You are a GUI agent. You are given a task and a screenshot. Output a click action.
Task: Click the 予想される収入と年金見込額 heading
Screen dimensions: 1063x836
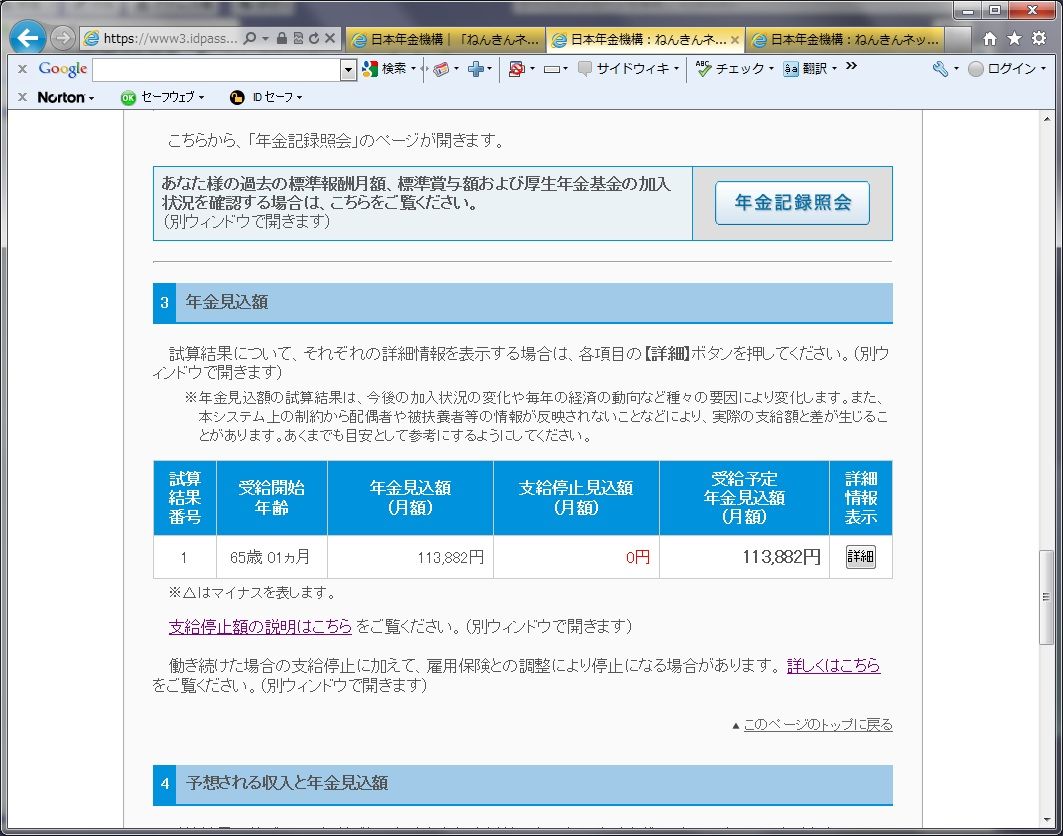coord(287,783)
